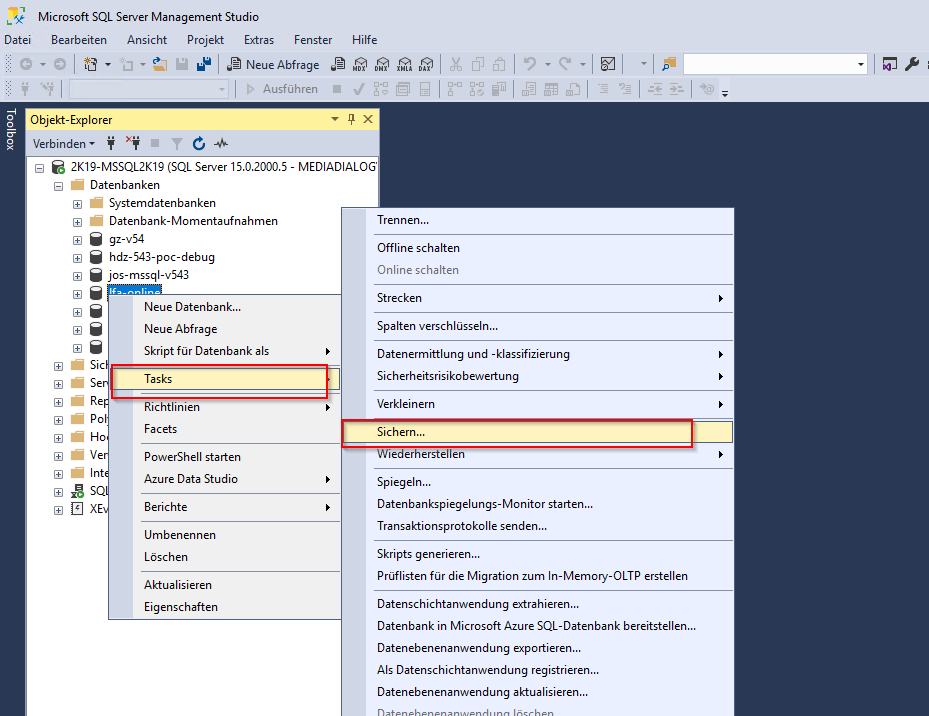
Task: Expand the Systemdatenbanken node
Action: point(77,204)
